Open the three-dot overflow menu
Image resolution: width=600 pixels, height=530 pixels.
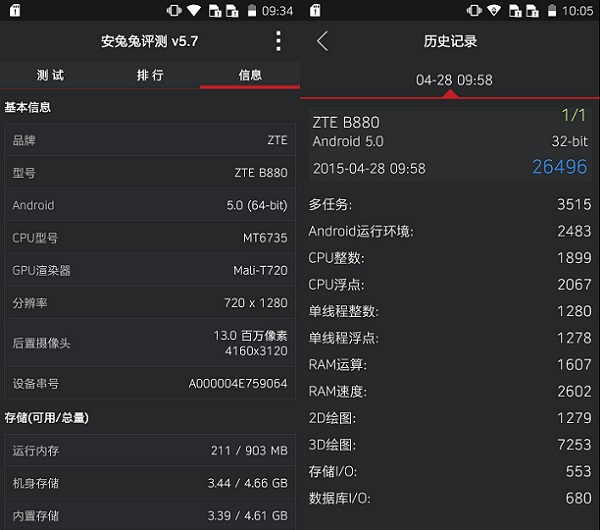coord(278,41)
